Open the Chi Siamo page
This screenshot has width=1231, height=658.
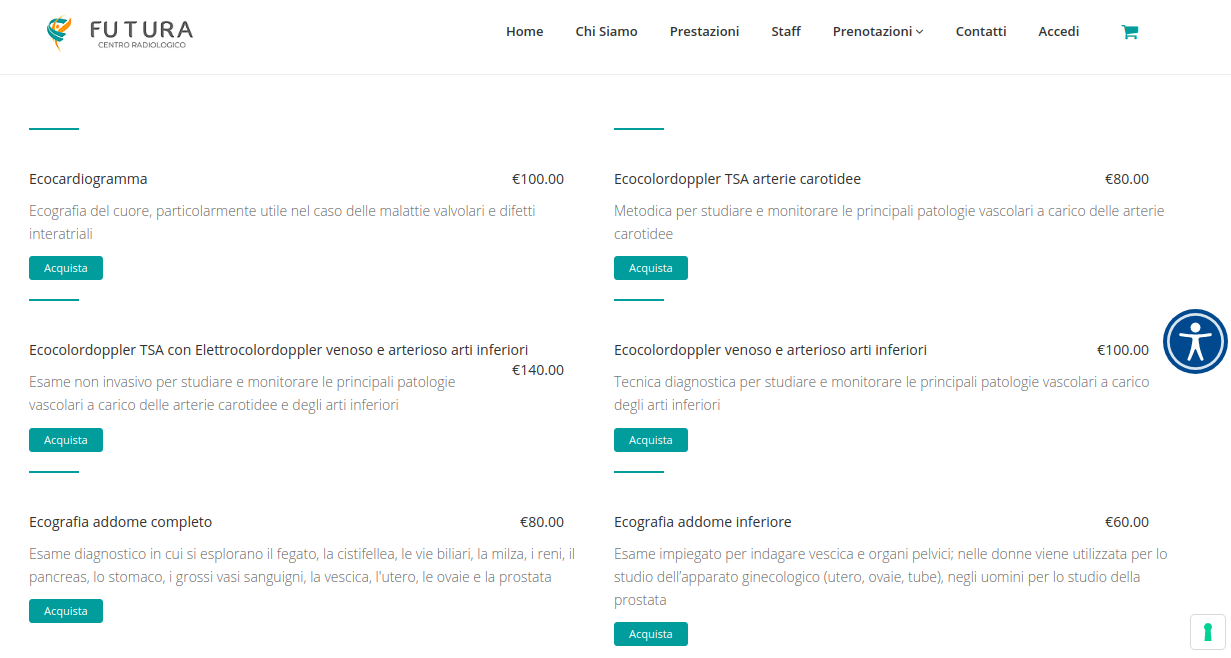[x=606, y=32]
